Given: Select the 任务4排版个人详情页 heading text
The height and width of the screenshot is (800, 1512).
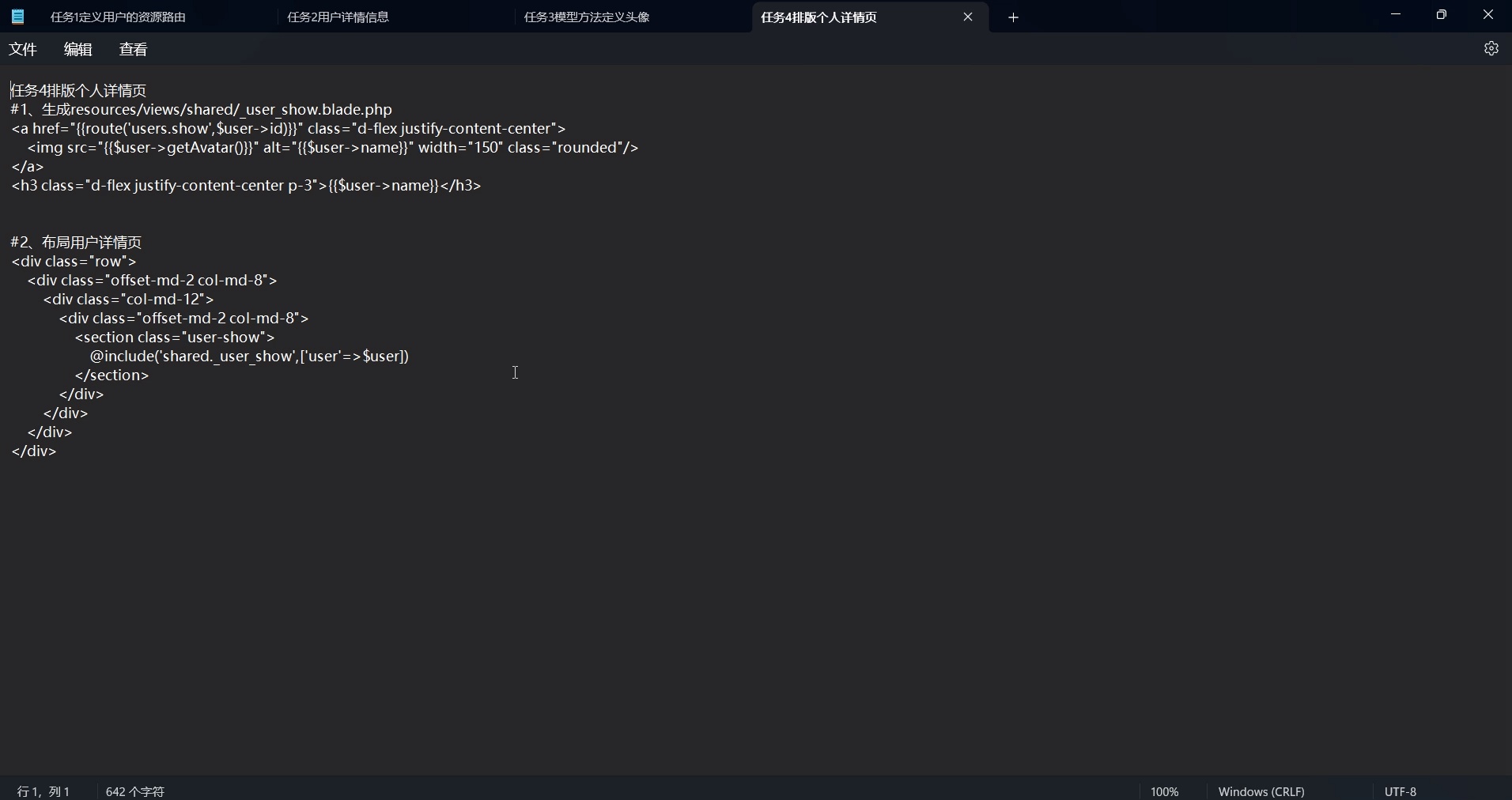Looking at the screenshot, I should pyautogui.click(x=77, y=90).
